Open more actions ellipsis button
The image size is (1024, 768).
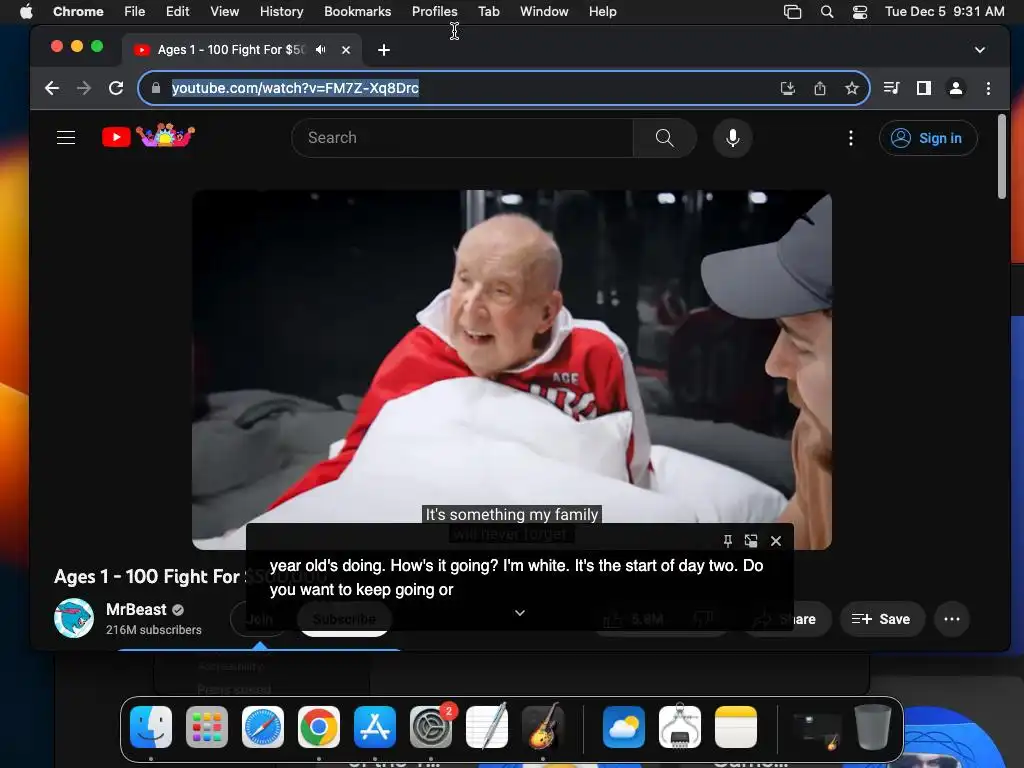952,619
